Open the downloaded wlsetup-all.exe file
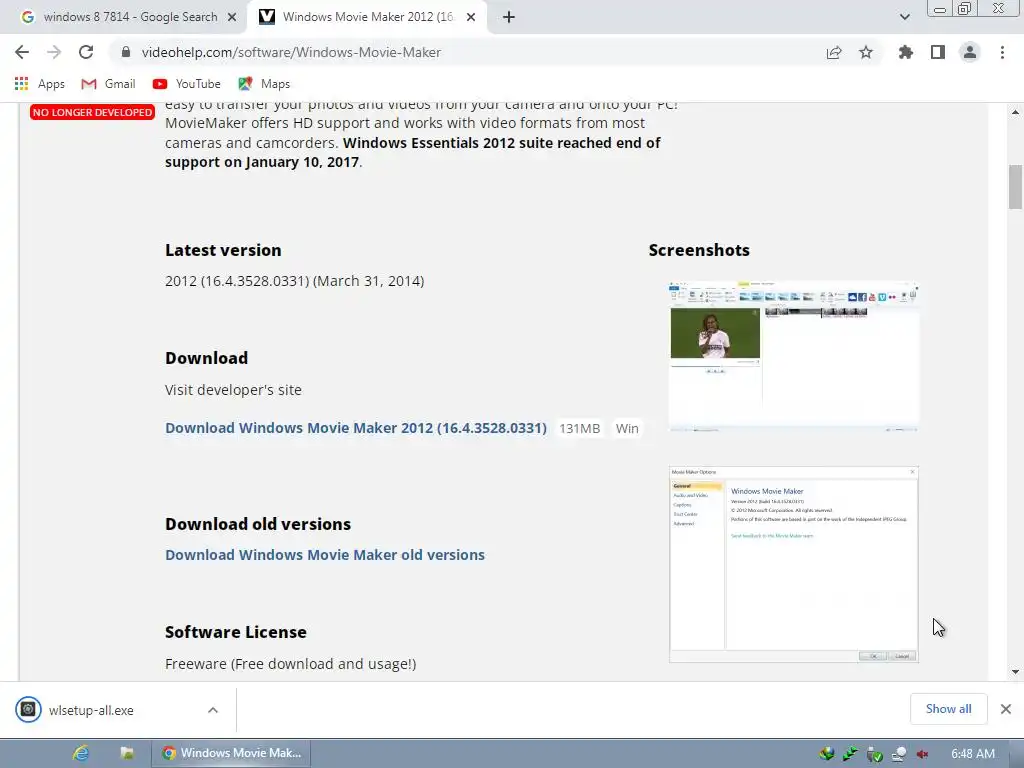 point(91,711)
